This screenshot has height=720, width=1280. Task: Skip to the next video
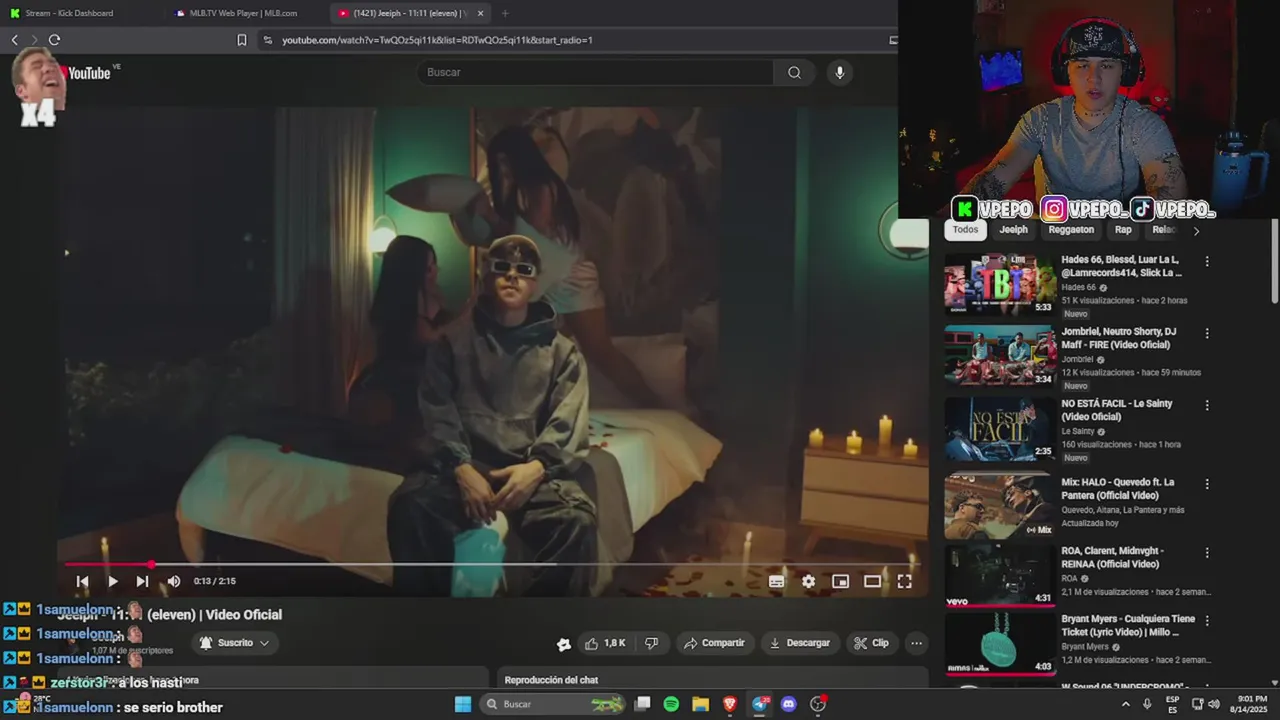[x=142, y=581]
